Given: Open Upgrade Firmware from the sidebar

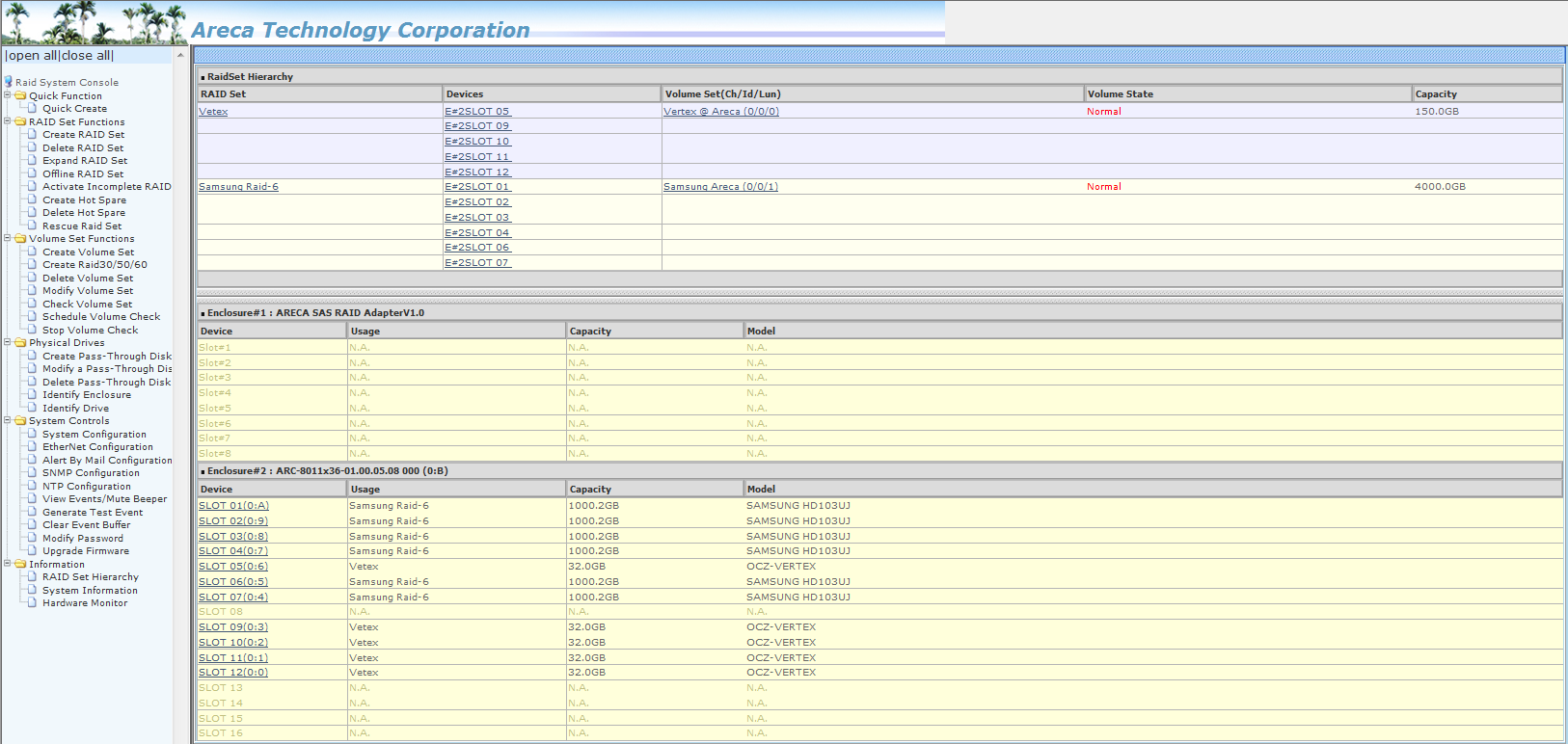Looking at the screenshot, I should tap(85, 551).
